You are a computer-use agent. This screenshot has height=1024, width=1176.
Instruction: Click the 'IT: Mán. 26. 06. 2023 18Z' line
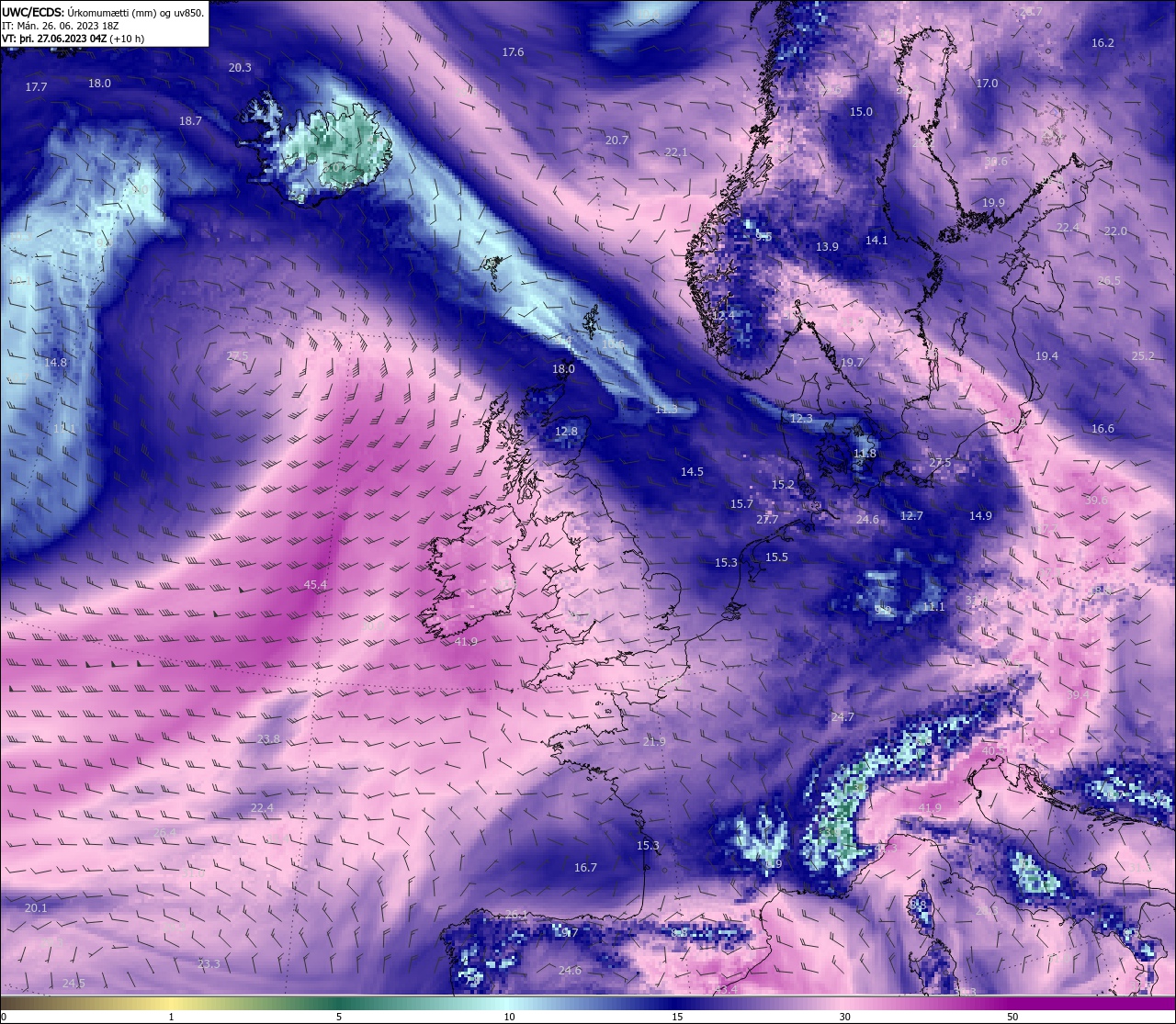point(60,26)
